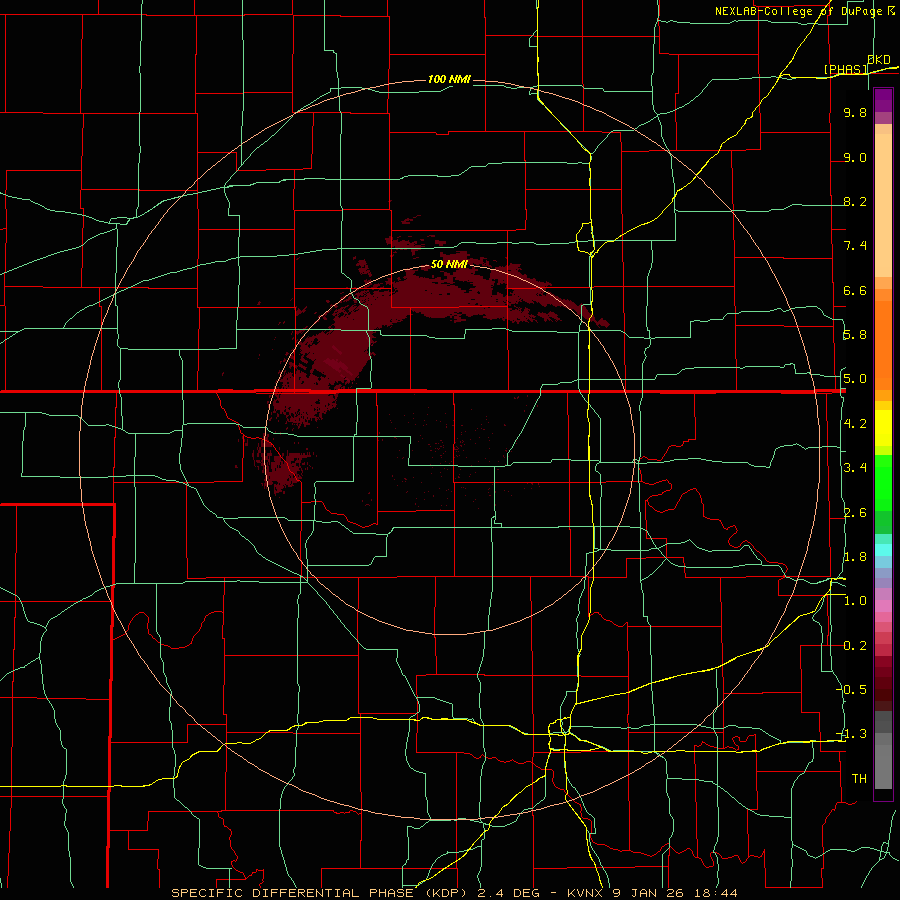This screenshot has width=900, height=900.
Task: Click the KVNX station identifier
Action: [x=585, y=893]
